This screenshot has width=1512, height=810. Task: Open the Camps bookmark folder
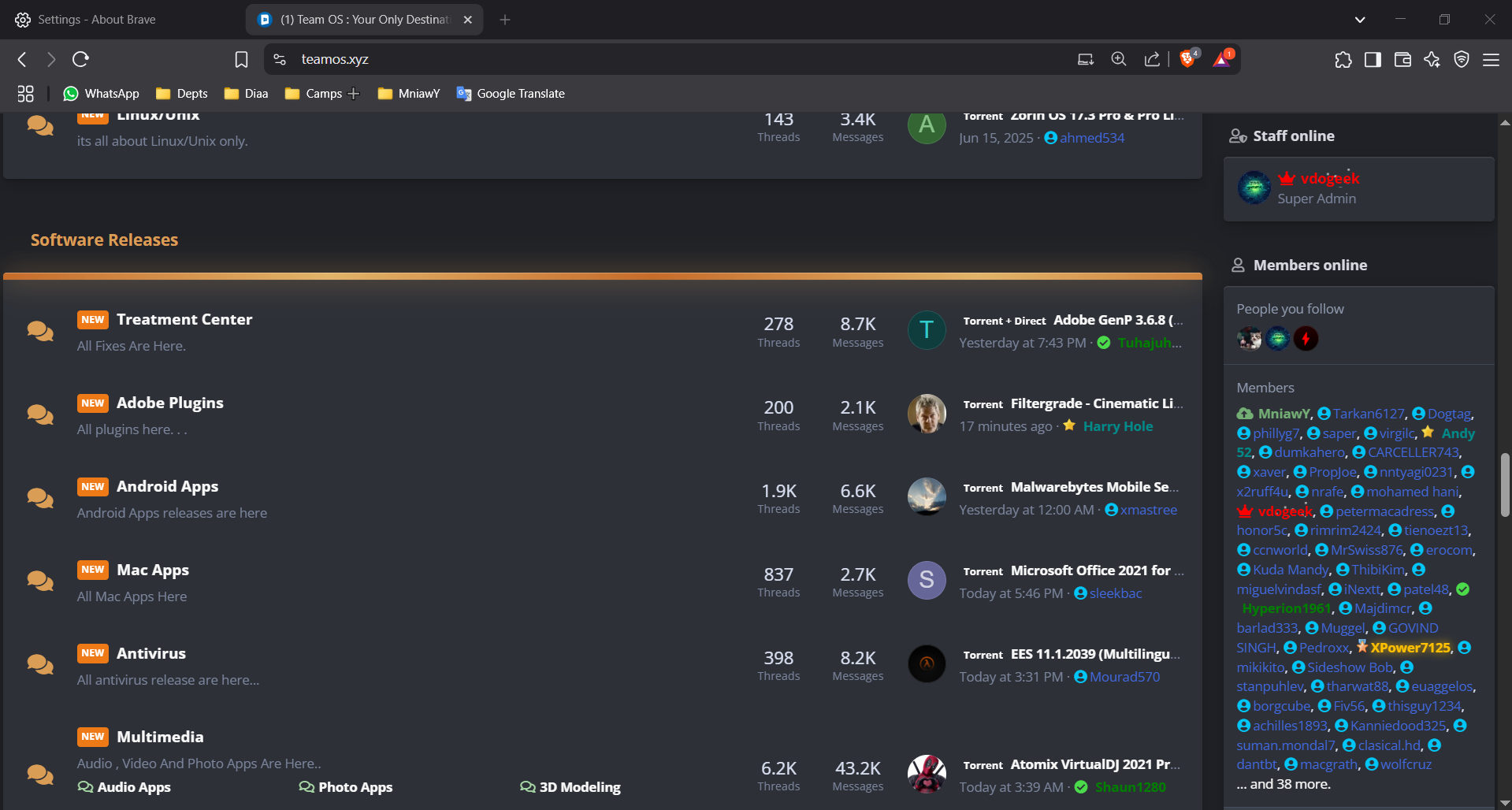[313, 94]
